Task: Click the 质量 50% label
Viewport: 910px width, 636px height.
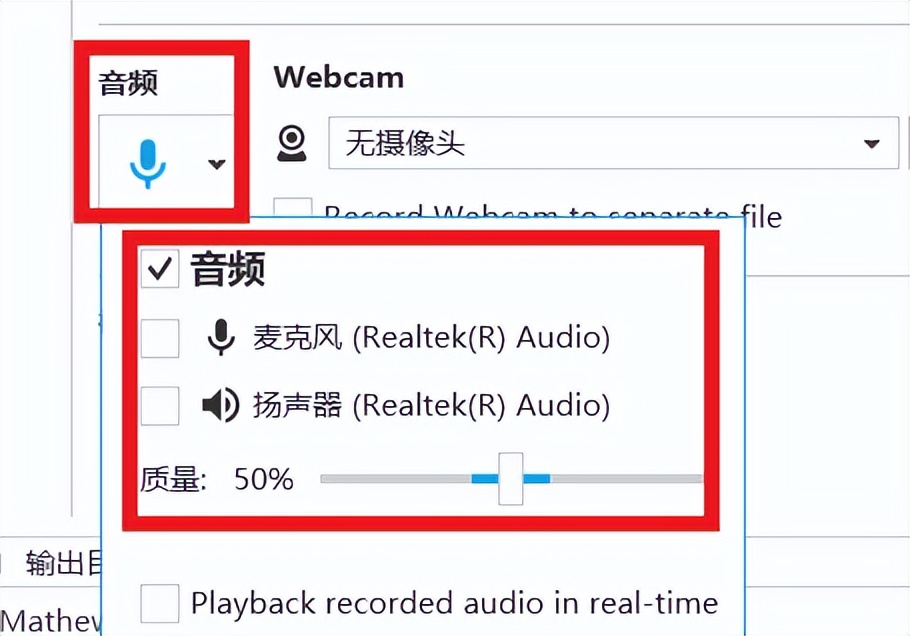Action: (x=216, y=479)
